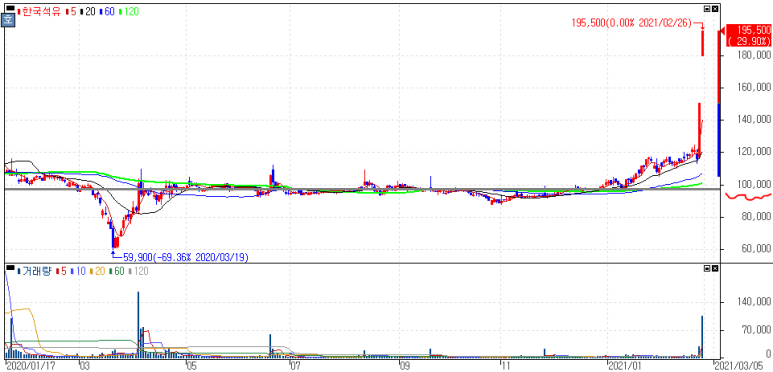Click the black handle on volume panel

(9, 268)
